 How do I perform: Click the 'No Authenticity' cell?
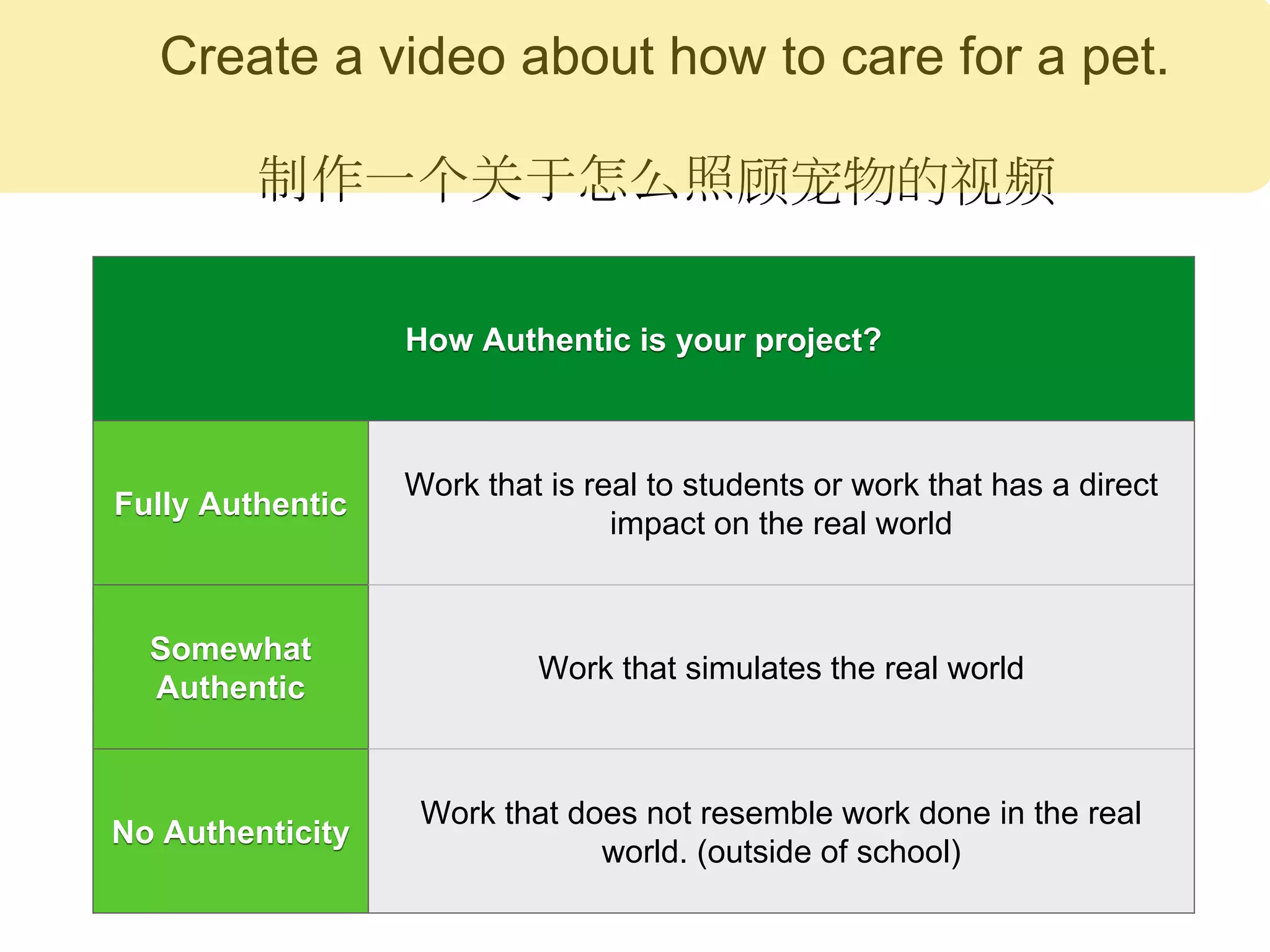point(231,832)
